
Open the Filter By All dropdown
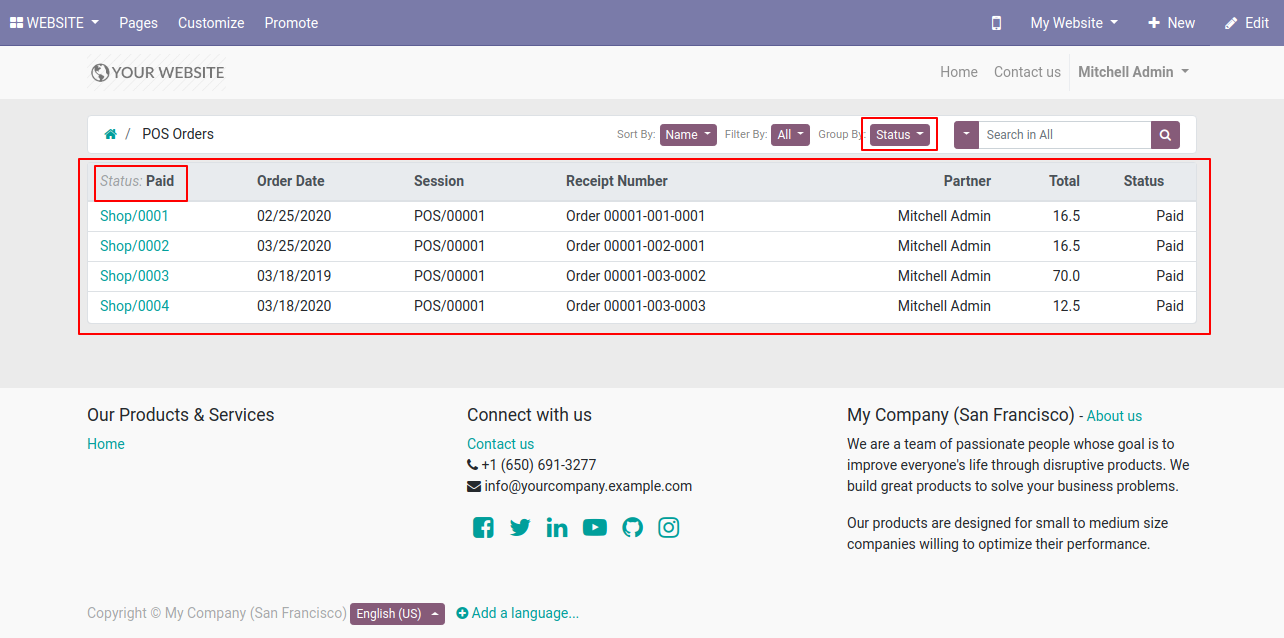coord(791,135)
